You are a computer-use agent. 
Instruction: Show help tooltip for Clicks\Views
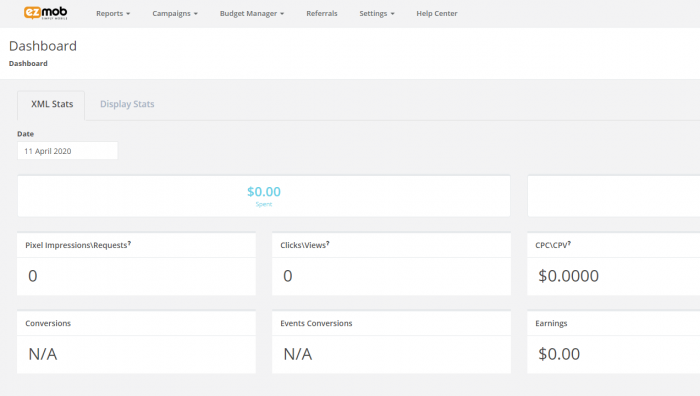(x=328, y=243)
